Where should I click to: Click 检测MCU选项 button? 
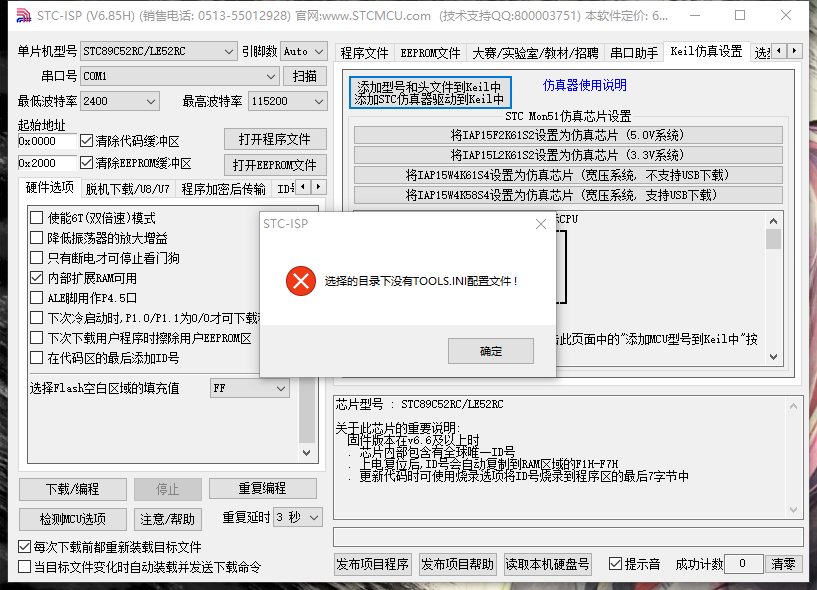[x=72, y=519]
